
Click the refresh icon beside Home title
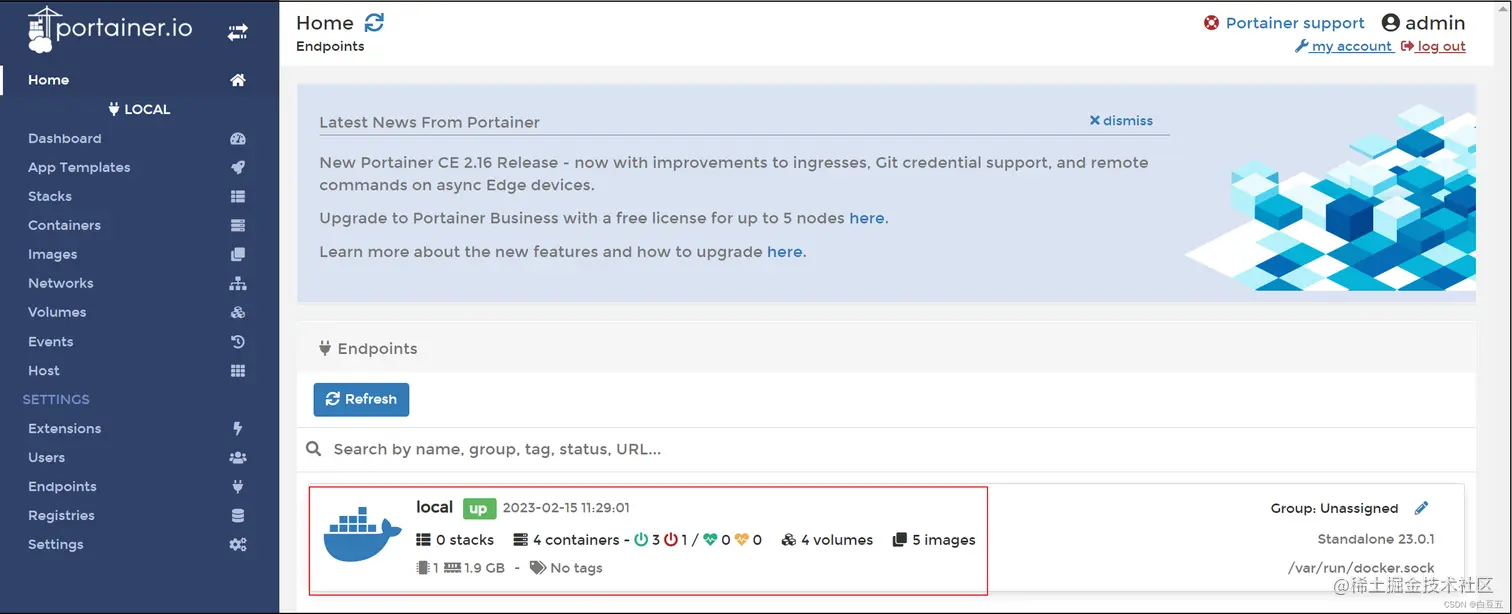click(x=374, y=22)
